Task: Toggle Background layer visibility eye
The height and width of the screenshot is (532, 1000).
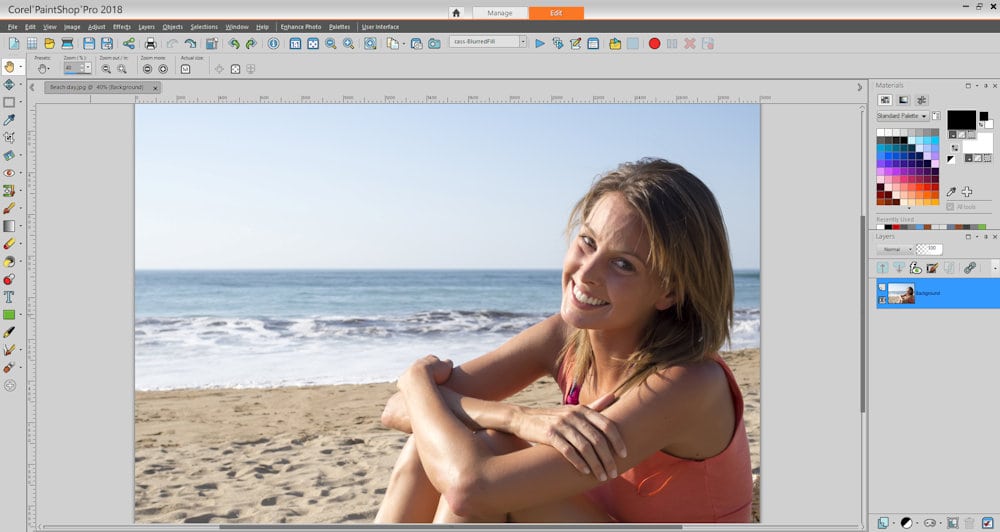Action: [882, 287]
